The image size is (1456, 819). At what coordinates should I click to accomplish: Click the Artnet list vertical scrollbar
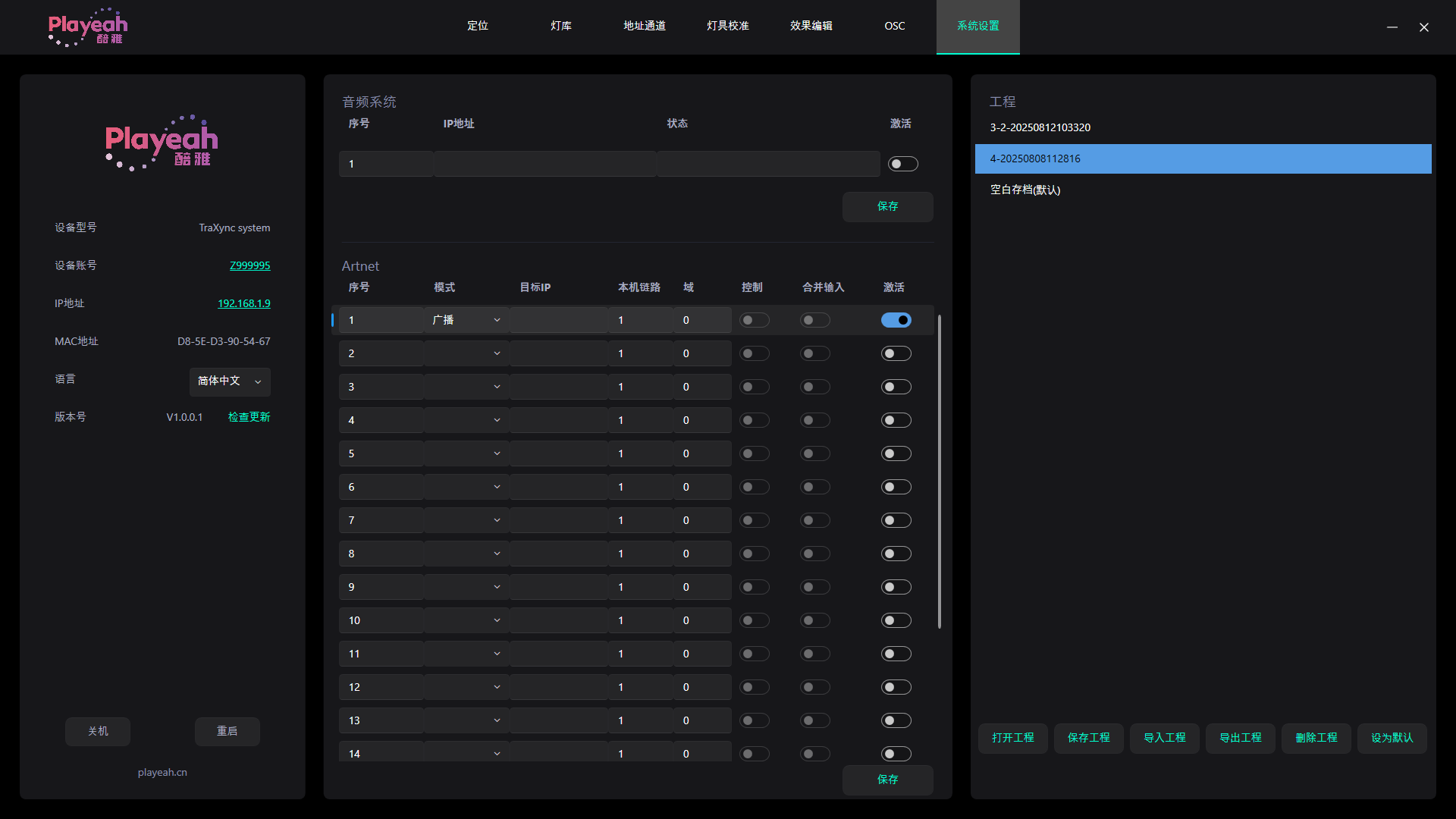tap(940, 470)
